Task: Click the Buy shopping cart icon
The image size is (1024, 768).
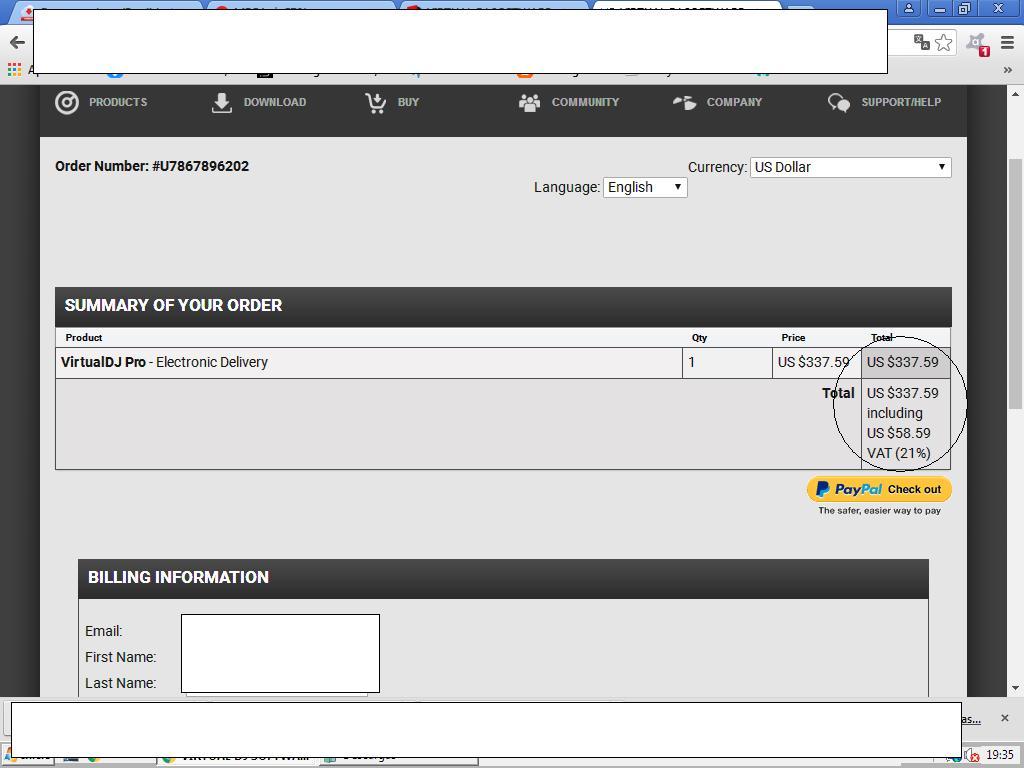Action: [x=376, y=103]
